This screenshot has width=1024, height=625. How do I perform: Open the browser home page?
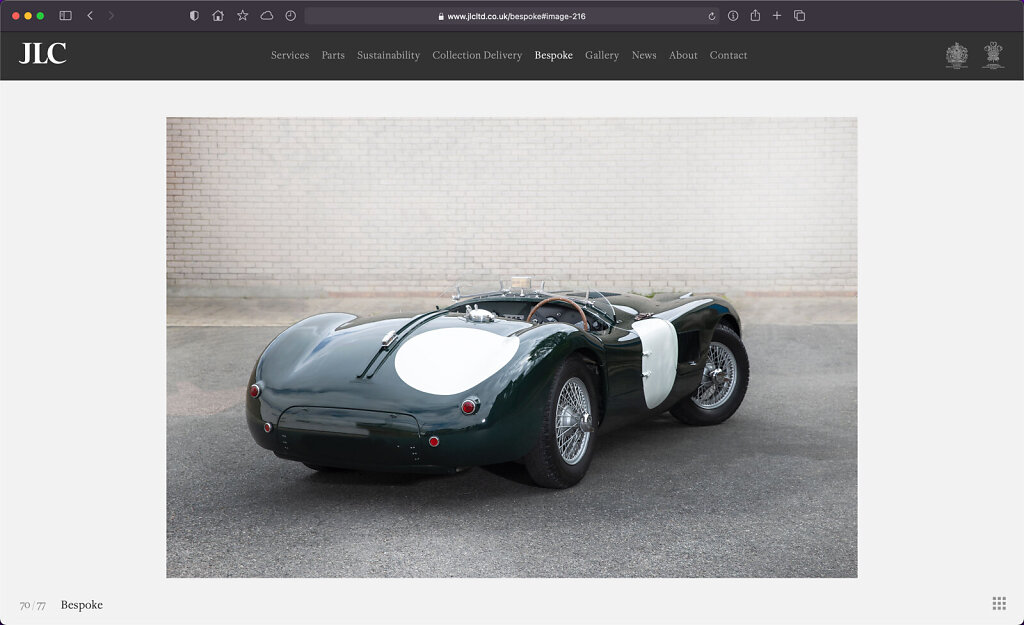point(218,16)
